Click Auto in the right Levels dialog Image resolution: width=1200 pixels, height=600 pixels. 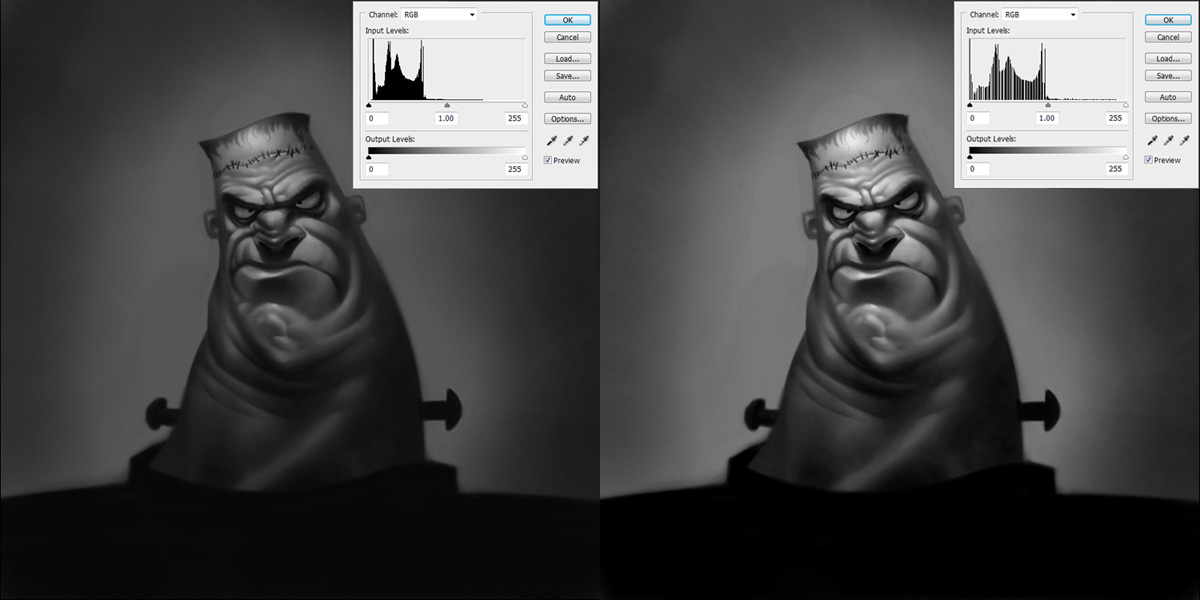(1168, 97)
